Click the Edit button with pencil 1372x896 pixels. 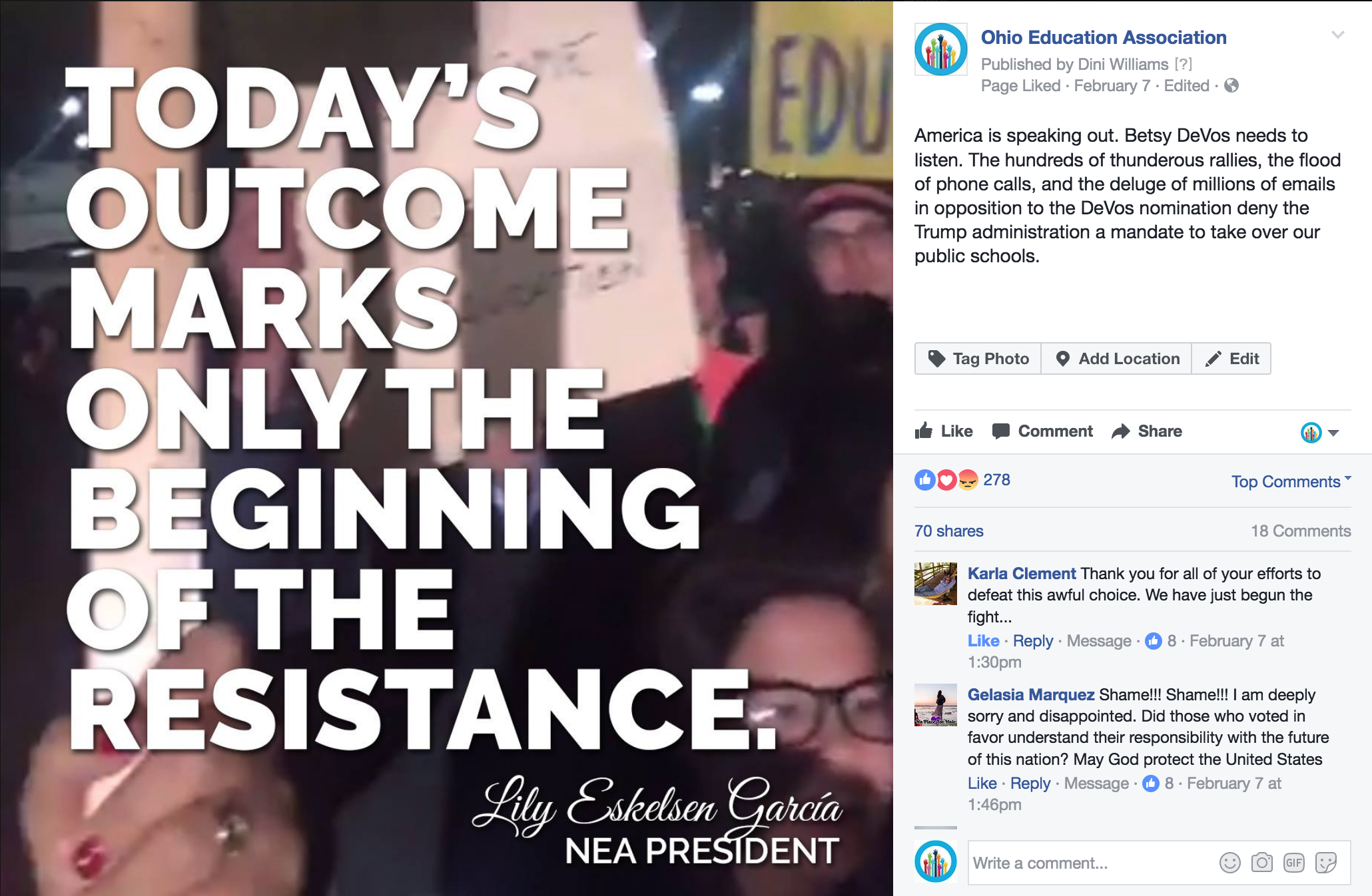coord(1231,359)
